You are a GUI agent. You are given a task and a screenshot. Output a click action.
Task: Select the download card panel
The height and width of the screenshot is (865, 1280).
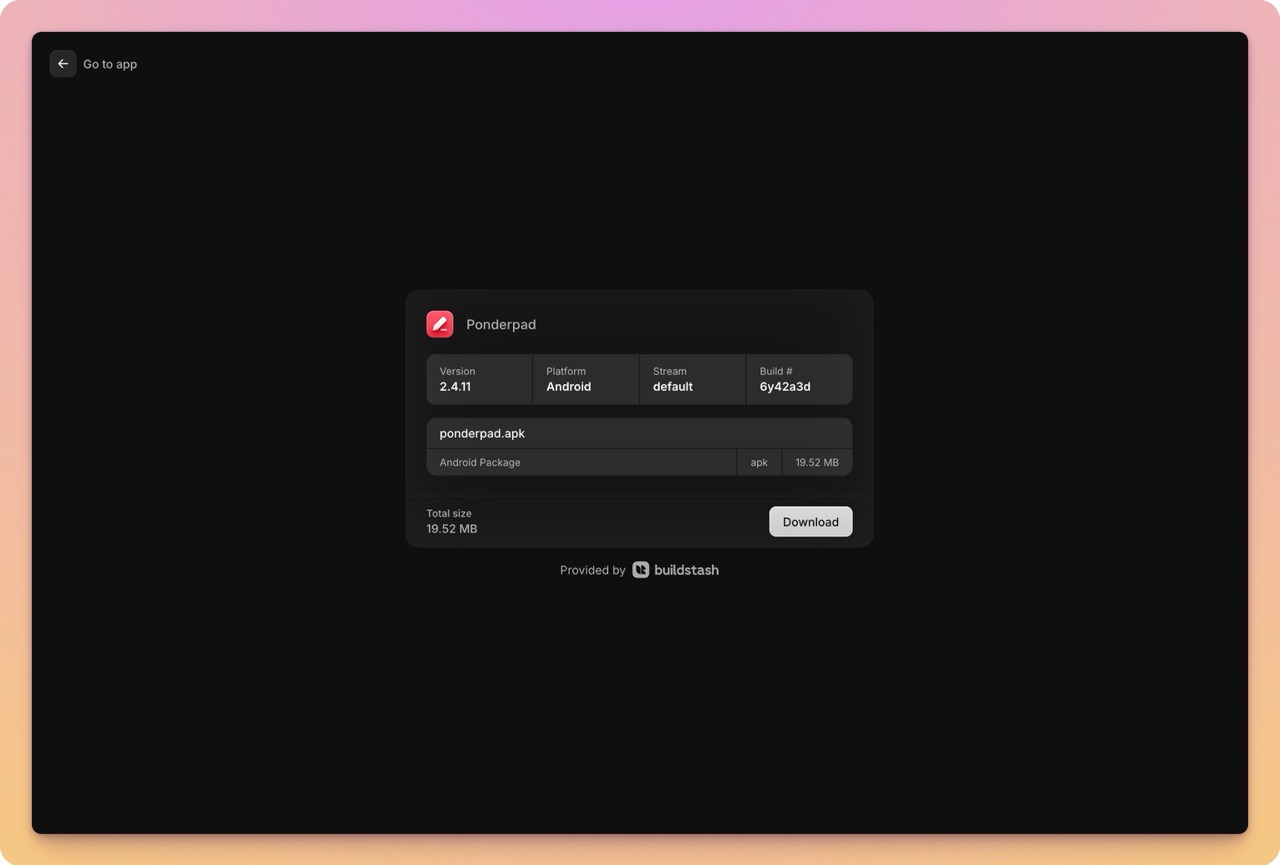[x=639, y=417]
